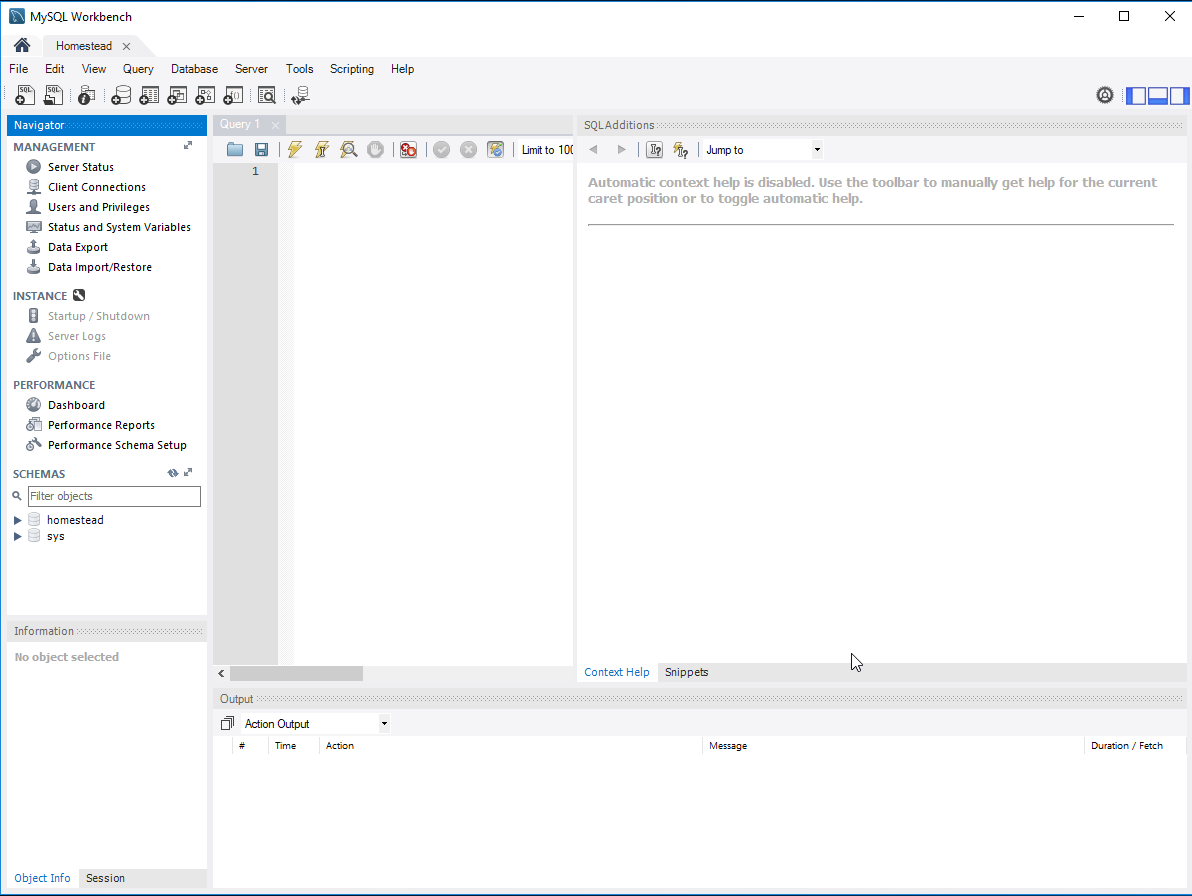
Task: Open Status and System Variables
Action: point(119,226)
